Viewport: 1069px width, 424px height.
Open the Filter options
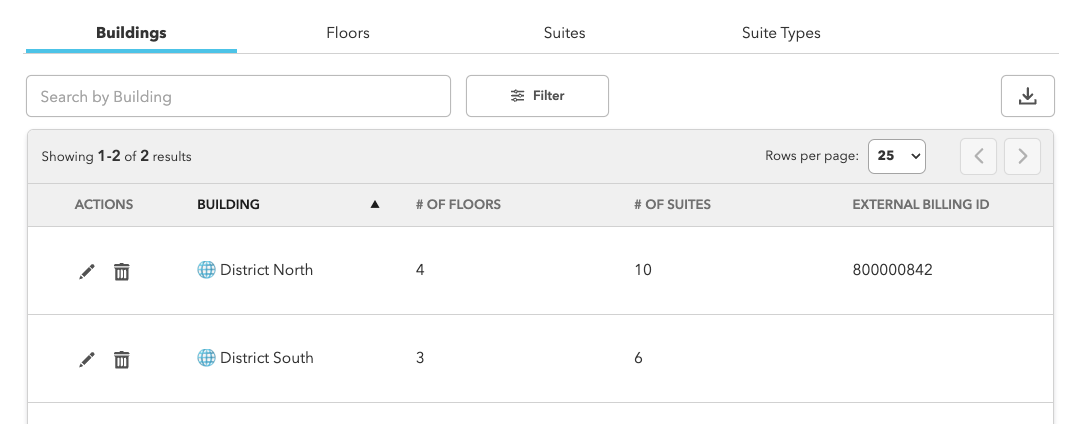(537, 96)
